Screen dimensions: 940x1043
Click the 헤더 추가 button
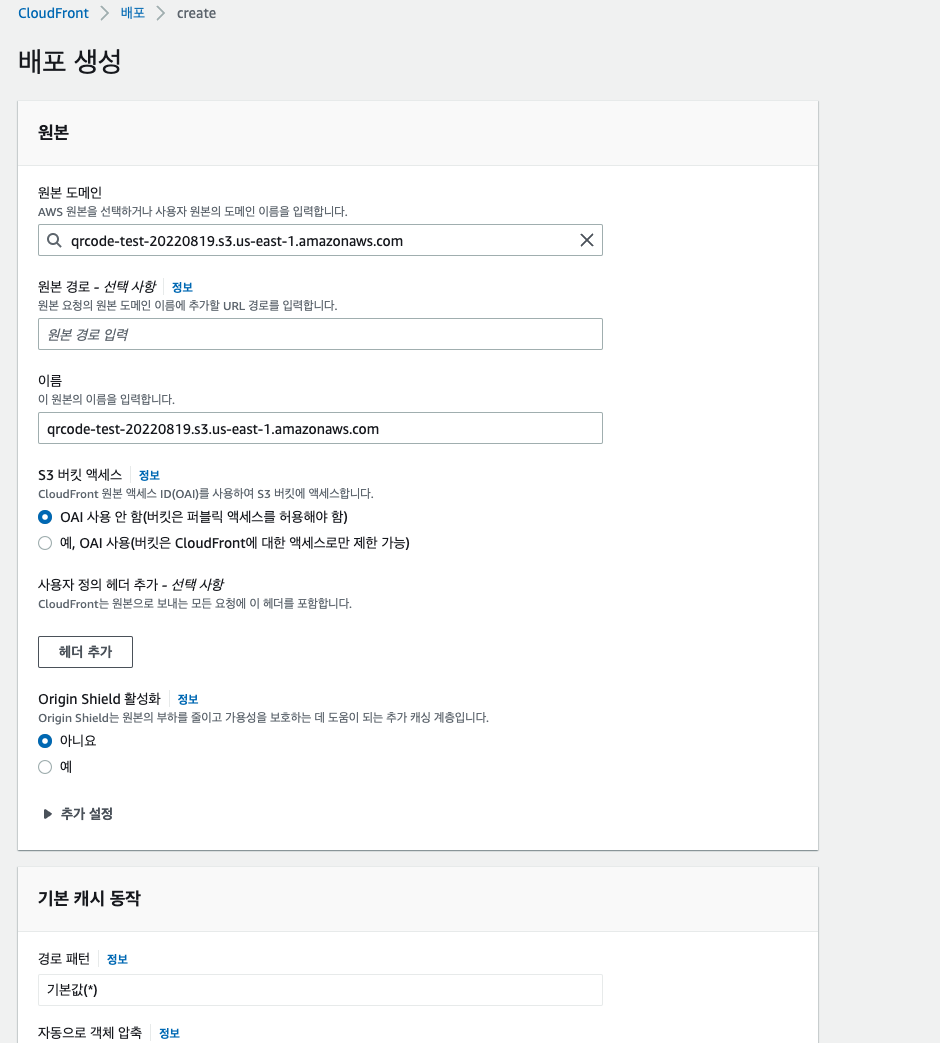tap(85, 652)
